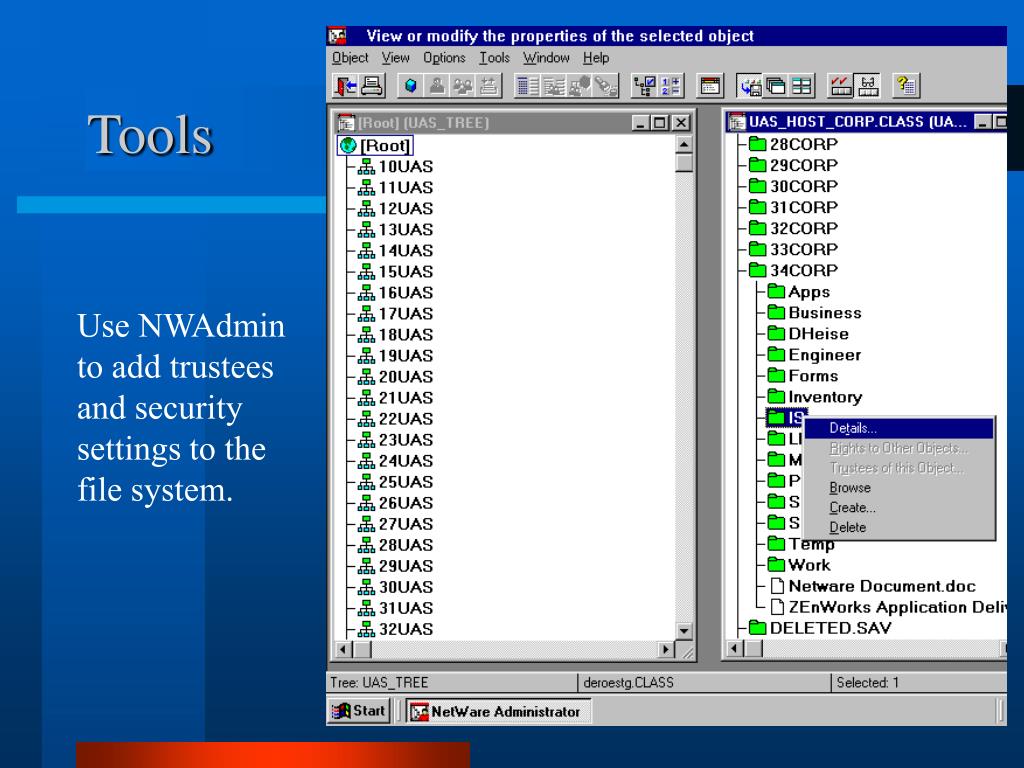This screenshot has height=768, width=1024.
Task: Click NetWare Administrator taskbar button
Action: click(498, 711)
